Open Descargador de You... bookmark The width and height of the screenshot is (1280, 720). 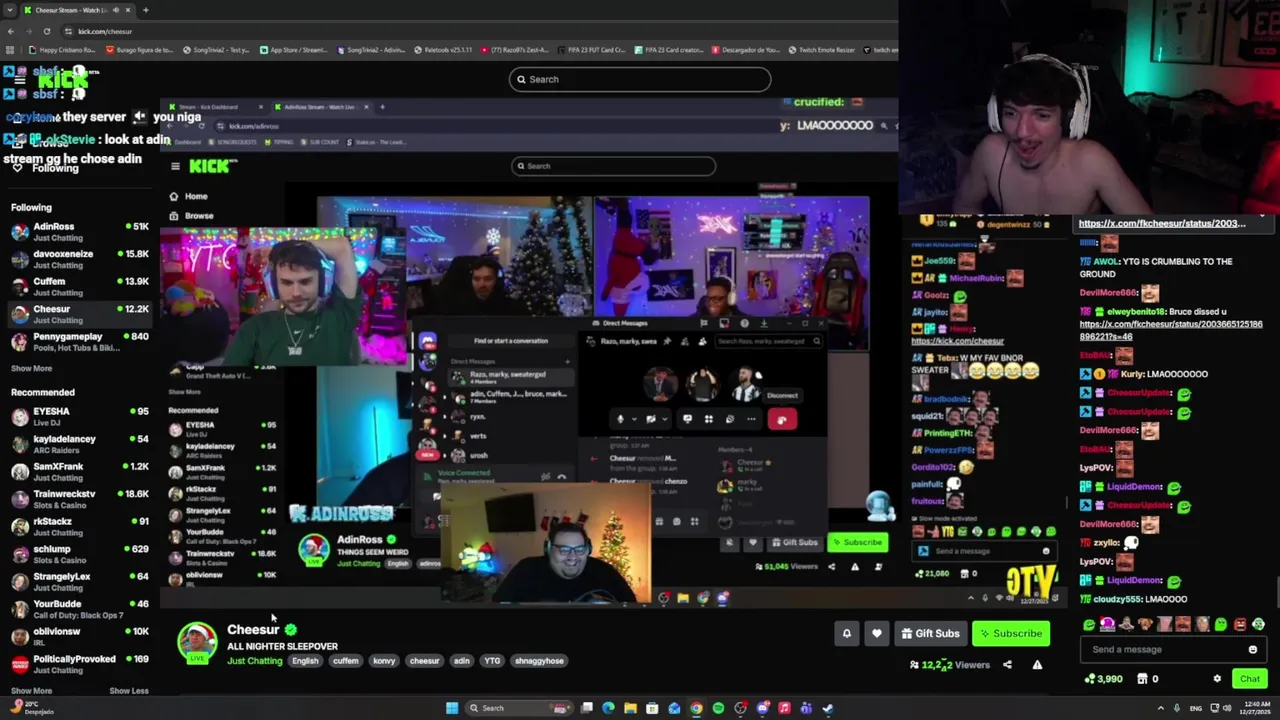[745, 50]
